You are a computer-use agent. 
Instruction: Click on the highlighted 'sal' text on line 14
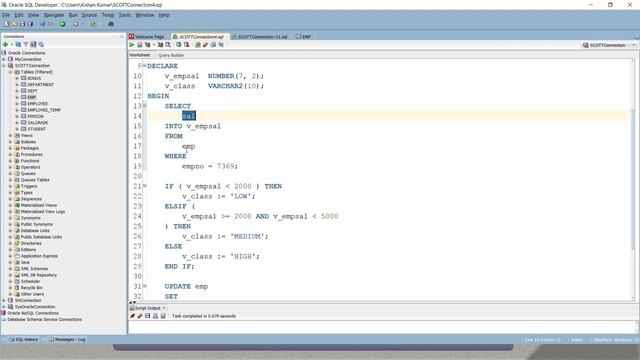189,116
